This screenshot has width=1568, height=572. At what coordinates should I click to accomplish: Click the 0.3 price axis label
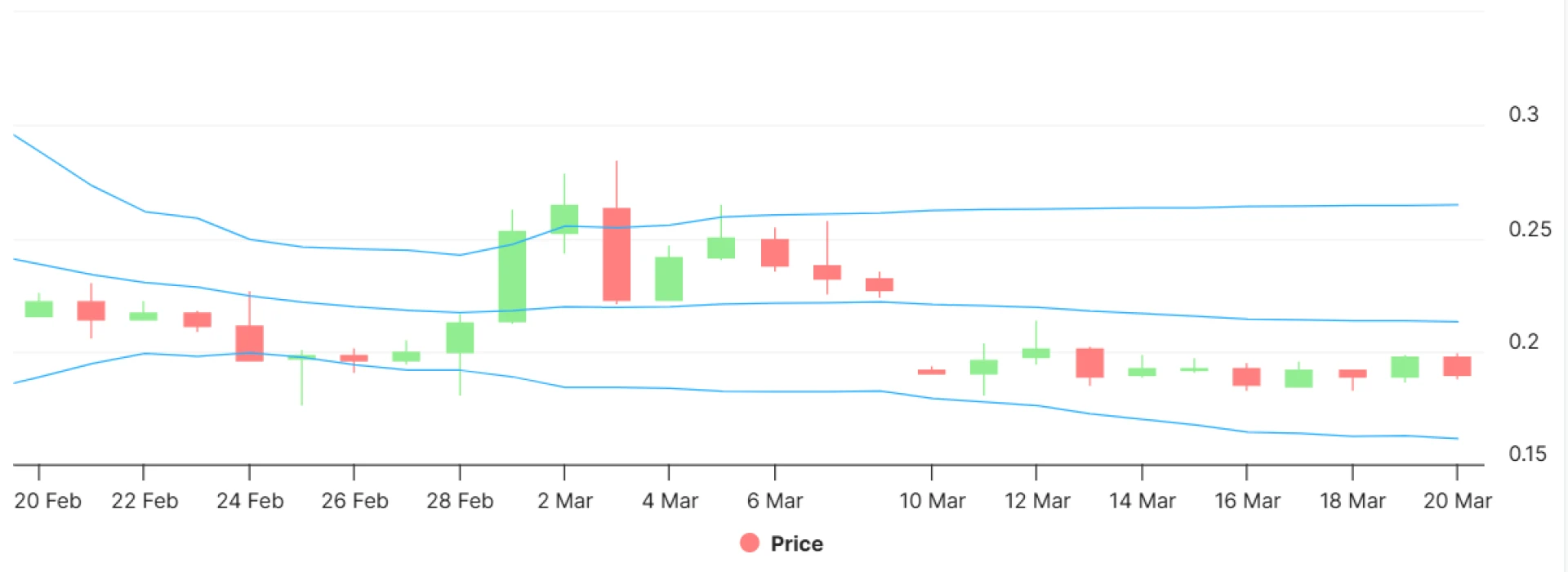pos(1523,114)
